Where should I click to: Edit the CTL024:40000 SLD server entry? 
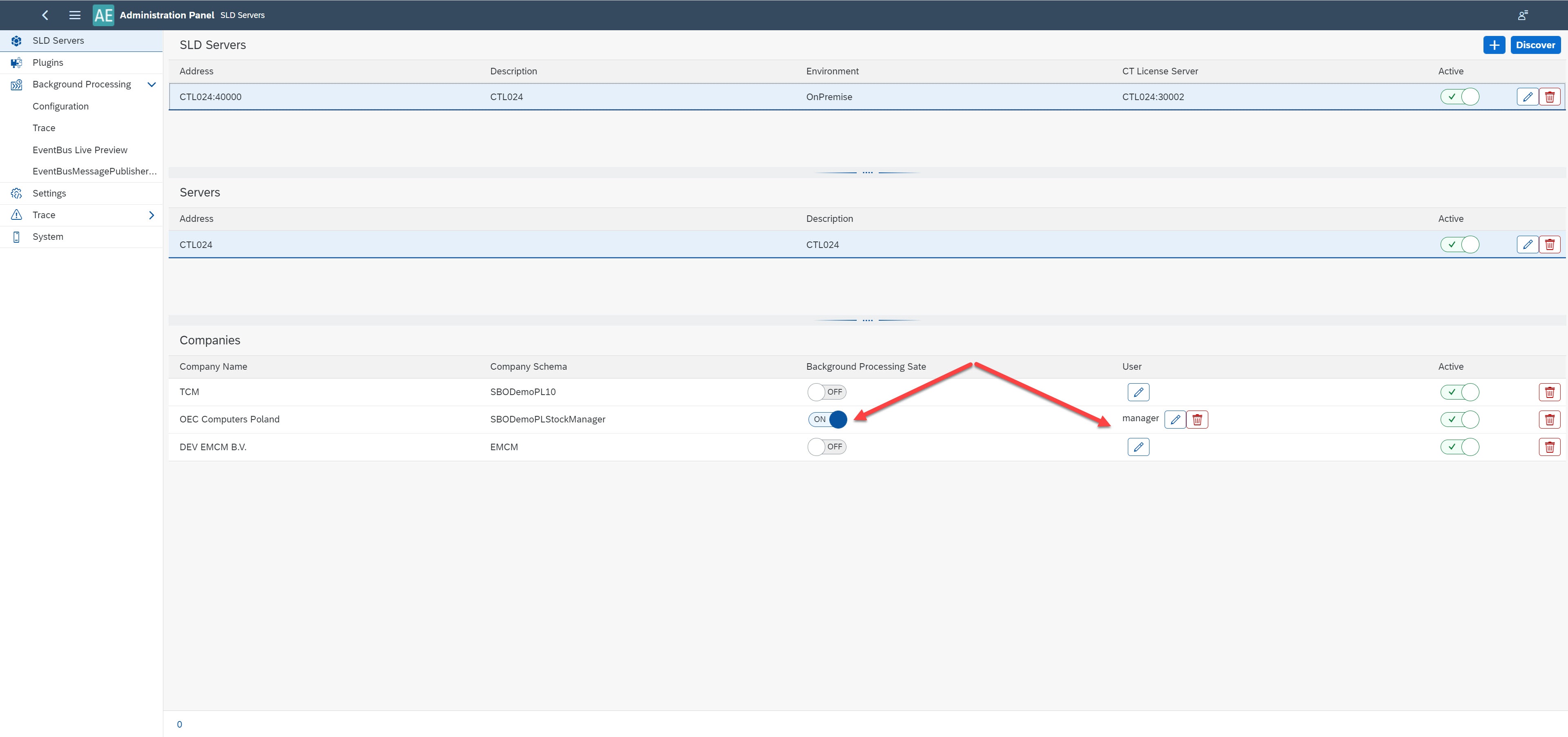tap(1528, 96)
